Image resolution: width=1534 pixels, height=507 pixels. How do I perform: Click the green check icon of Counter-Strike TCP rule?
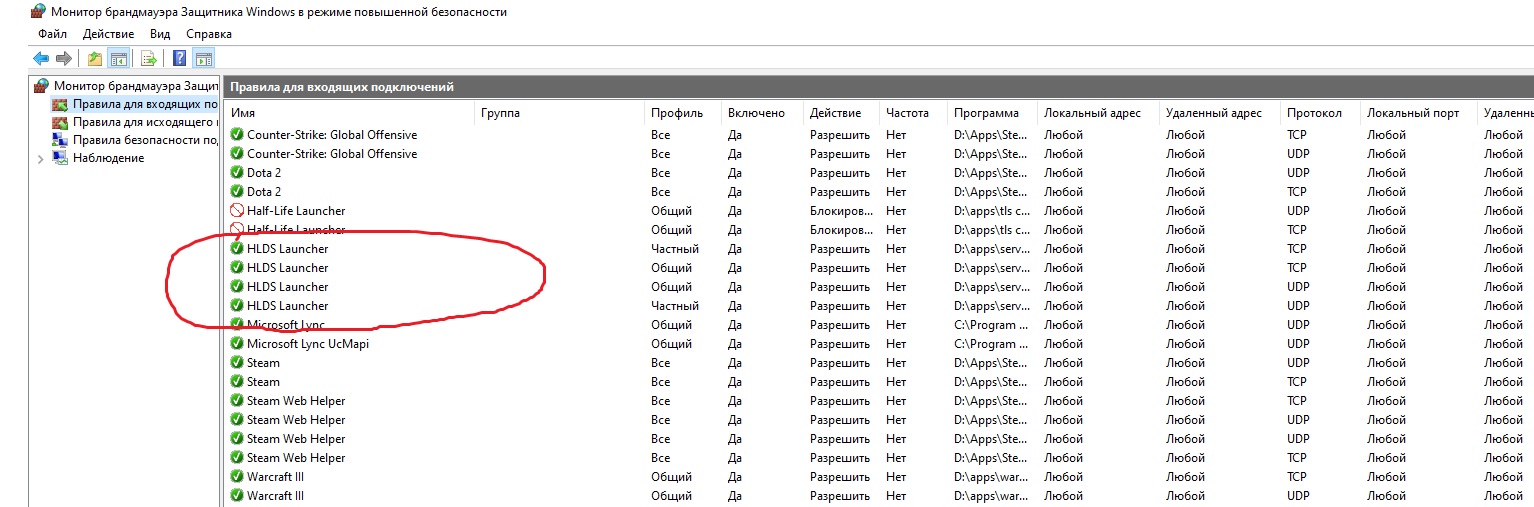click(x=237, y=135)
